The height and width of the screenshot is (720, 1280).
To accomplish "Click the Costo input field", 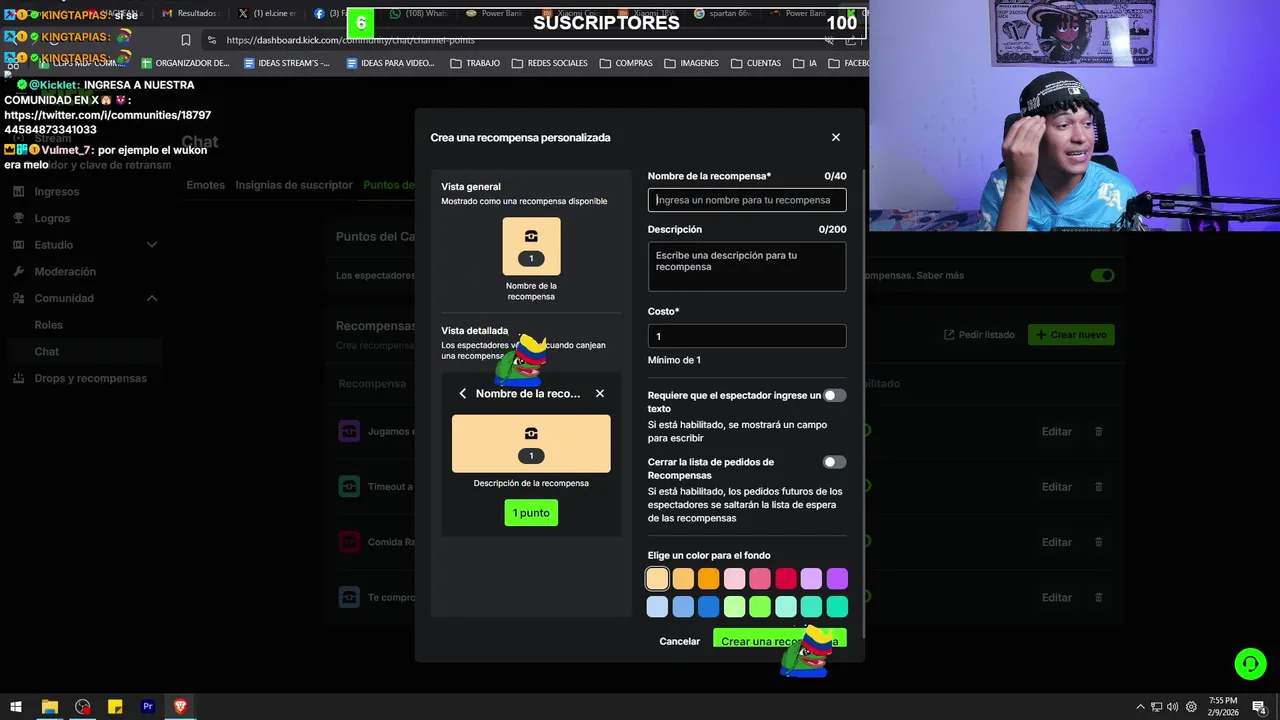I will pos(747,336).
